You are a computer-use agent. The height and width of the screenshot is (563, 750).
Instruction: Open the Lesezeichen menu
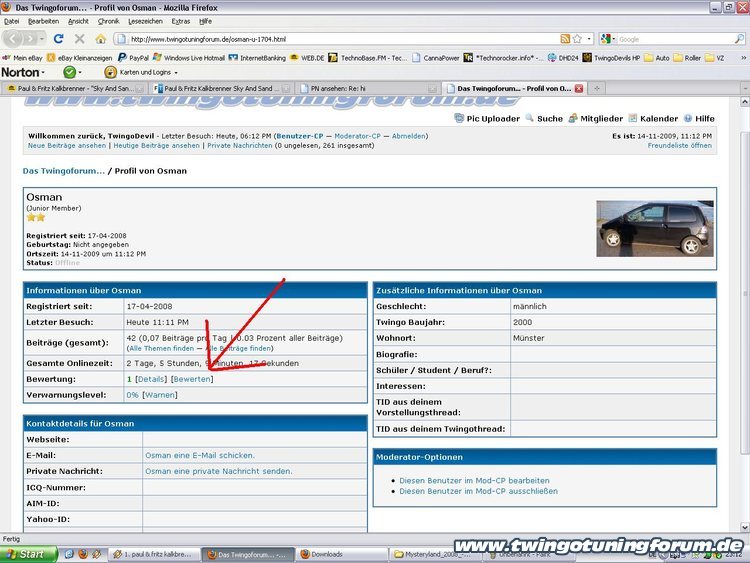[x=145, y=21]
